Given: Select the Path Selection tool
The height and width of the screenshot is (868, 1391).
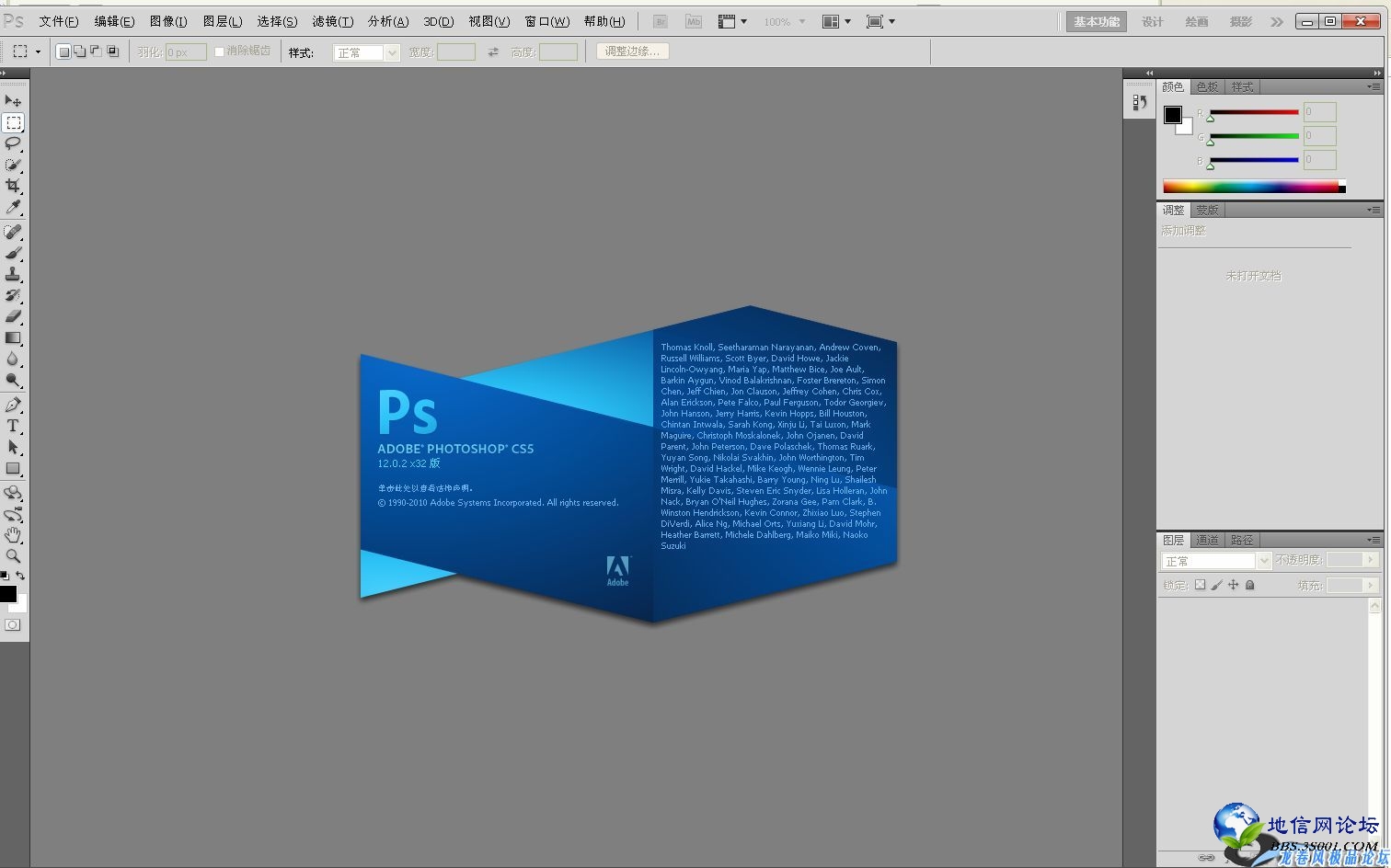Looking at the screenshot, I should tap(13, 447).
